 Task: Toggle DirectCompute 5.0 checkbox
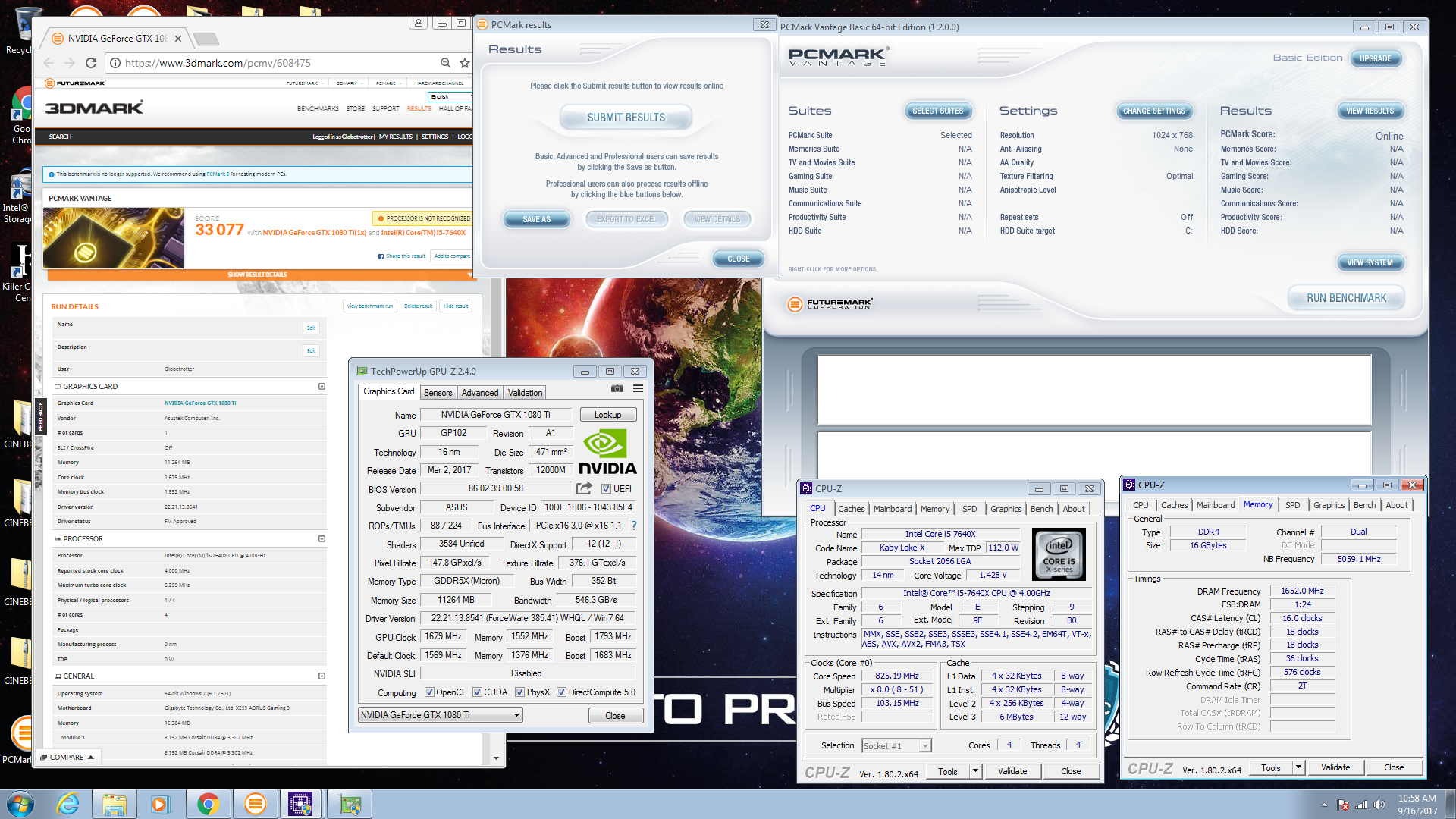point(561,692)
